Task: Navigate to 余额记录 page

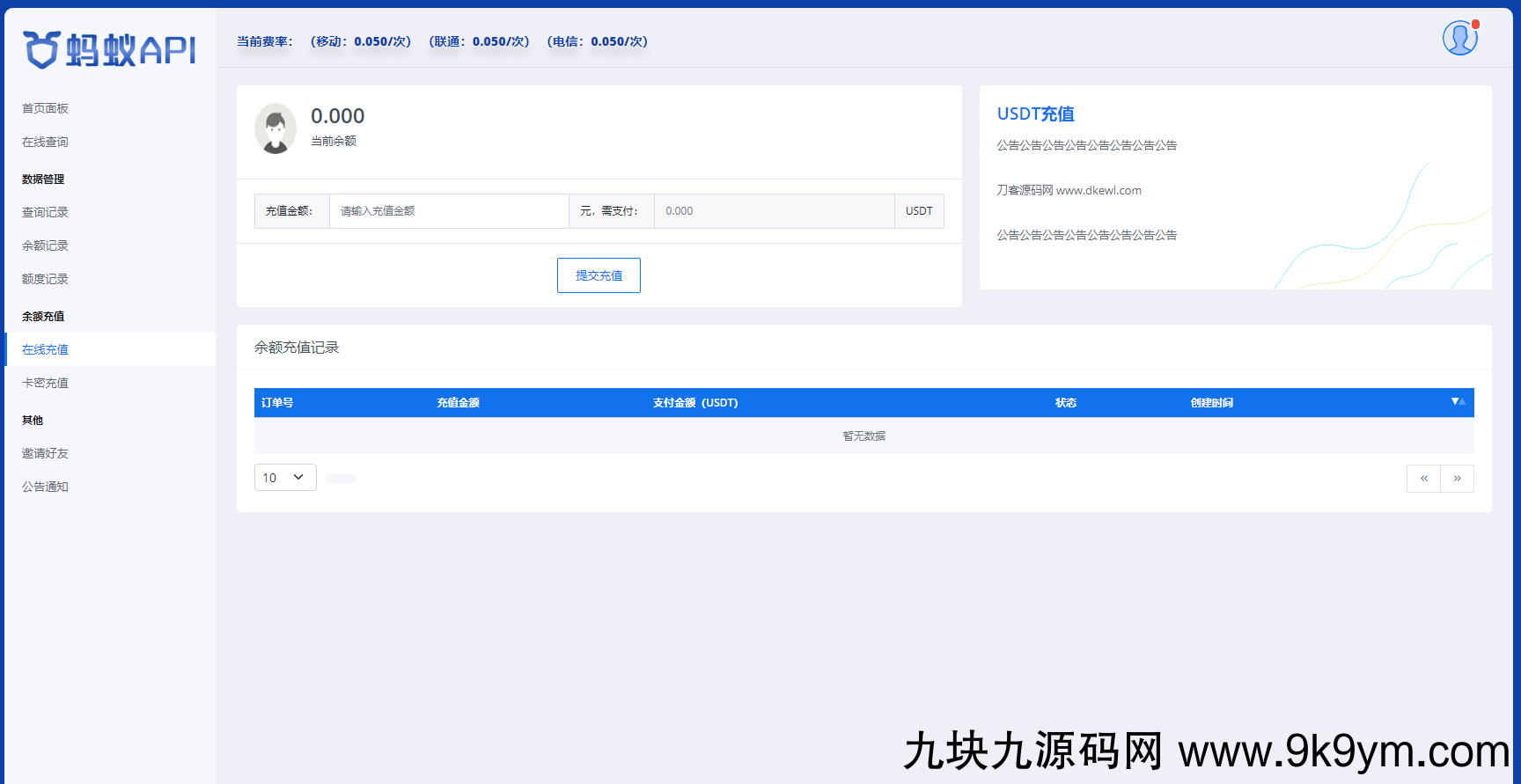Action: click(45, 245)
